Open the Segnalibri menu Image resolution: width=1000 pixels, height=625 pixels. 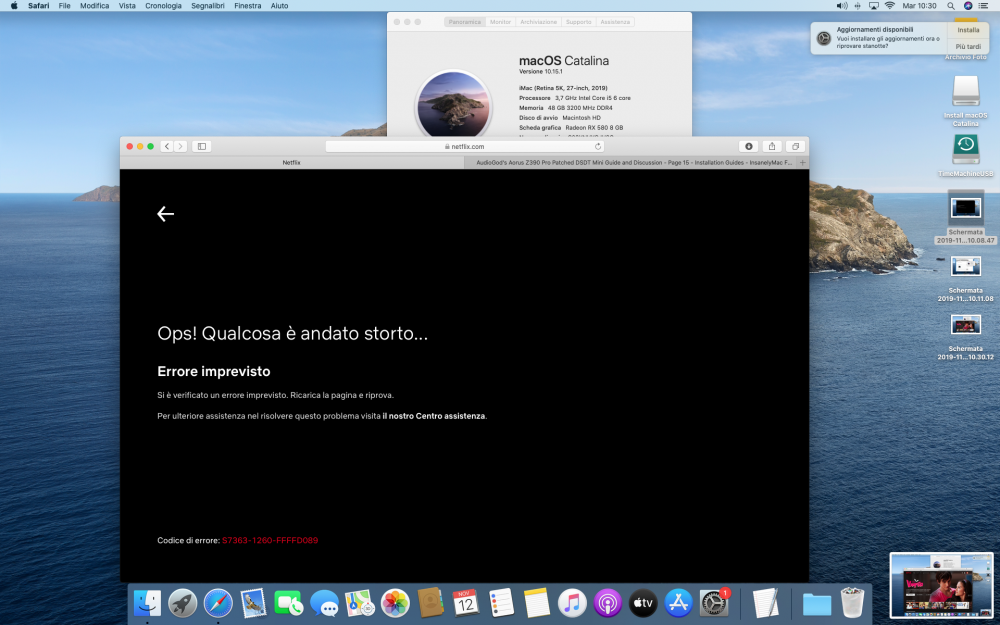[208, 6]
